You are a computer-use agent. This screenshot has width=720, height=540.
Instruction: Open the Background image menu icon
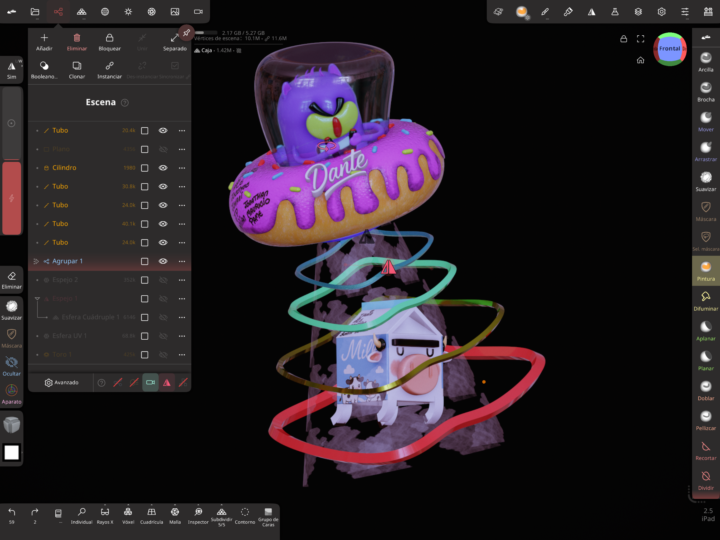175,11
